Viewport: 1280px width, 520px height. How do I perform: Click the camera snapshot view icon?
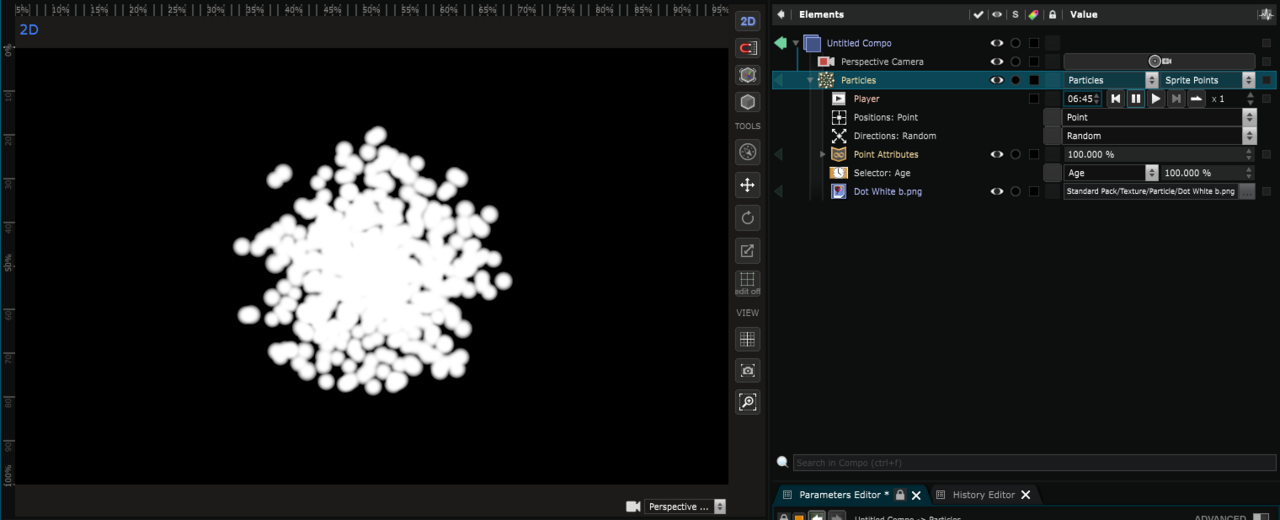click(x=747, y=370)
